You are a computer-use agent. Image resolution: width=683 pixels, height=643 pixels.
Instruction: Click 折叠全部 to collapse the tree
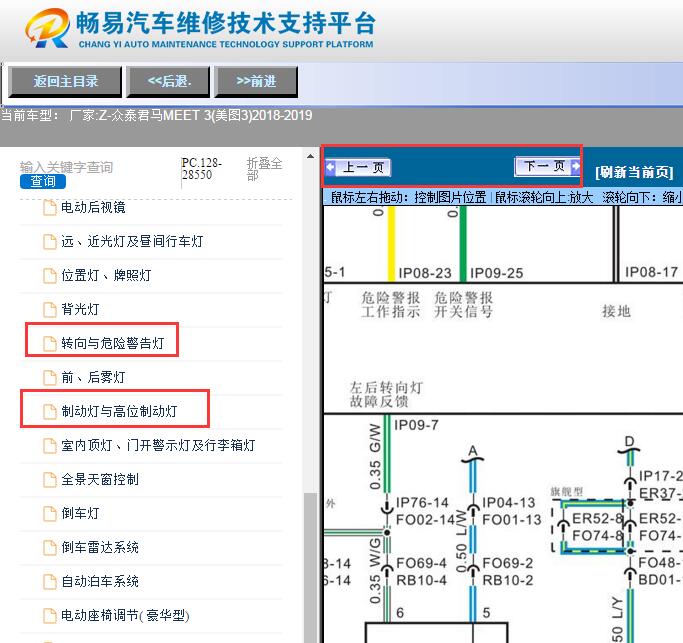pyautogui.click(x=264, y=169)
